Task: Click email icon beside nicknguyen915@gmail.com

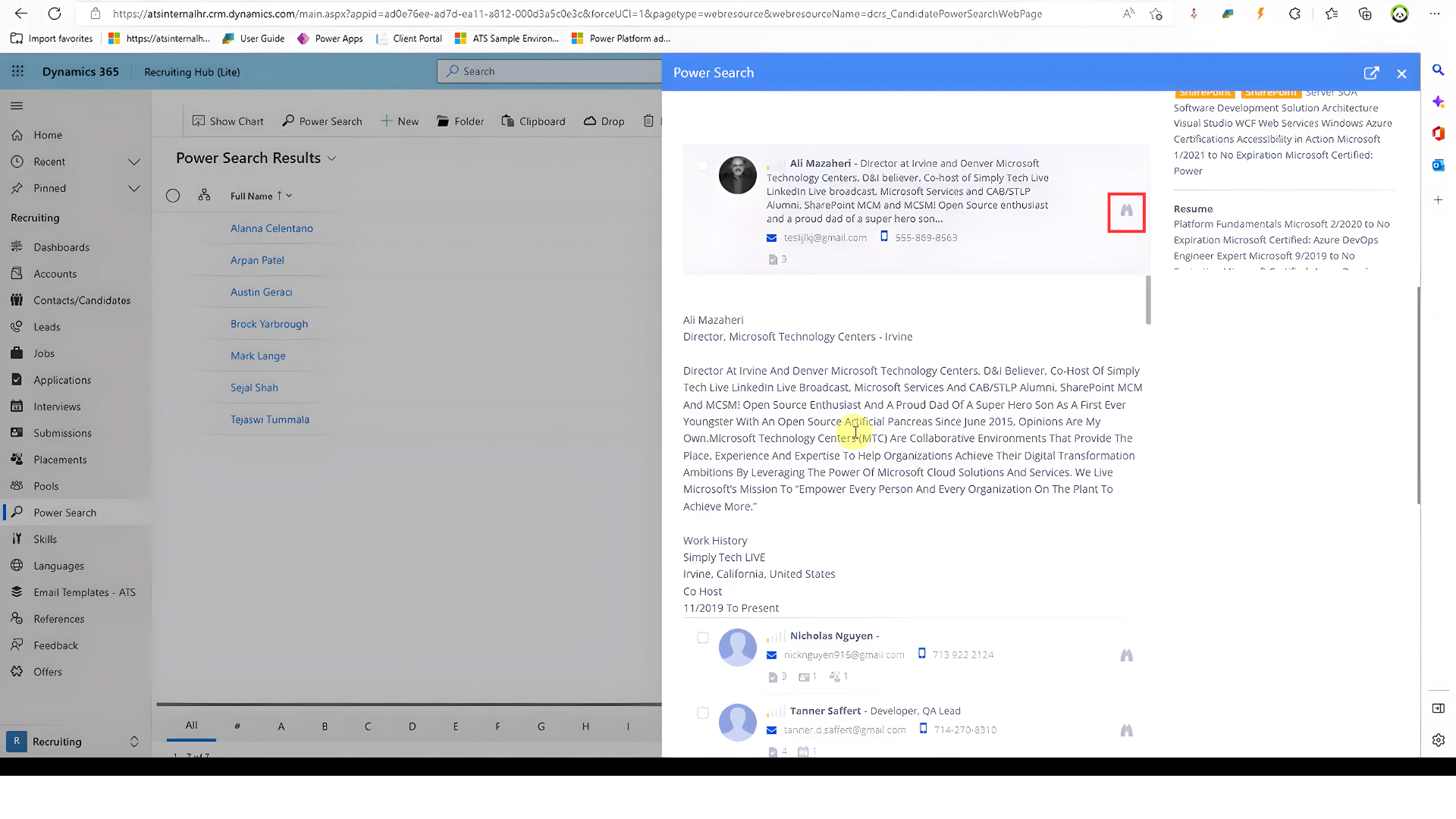Action: coord(771,655)
